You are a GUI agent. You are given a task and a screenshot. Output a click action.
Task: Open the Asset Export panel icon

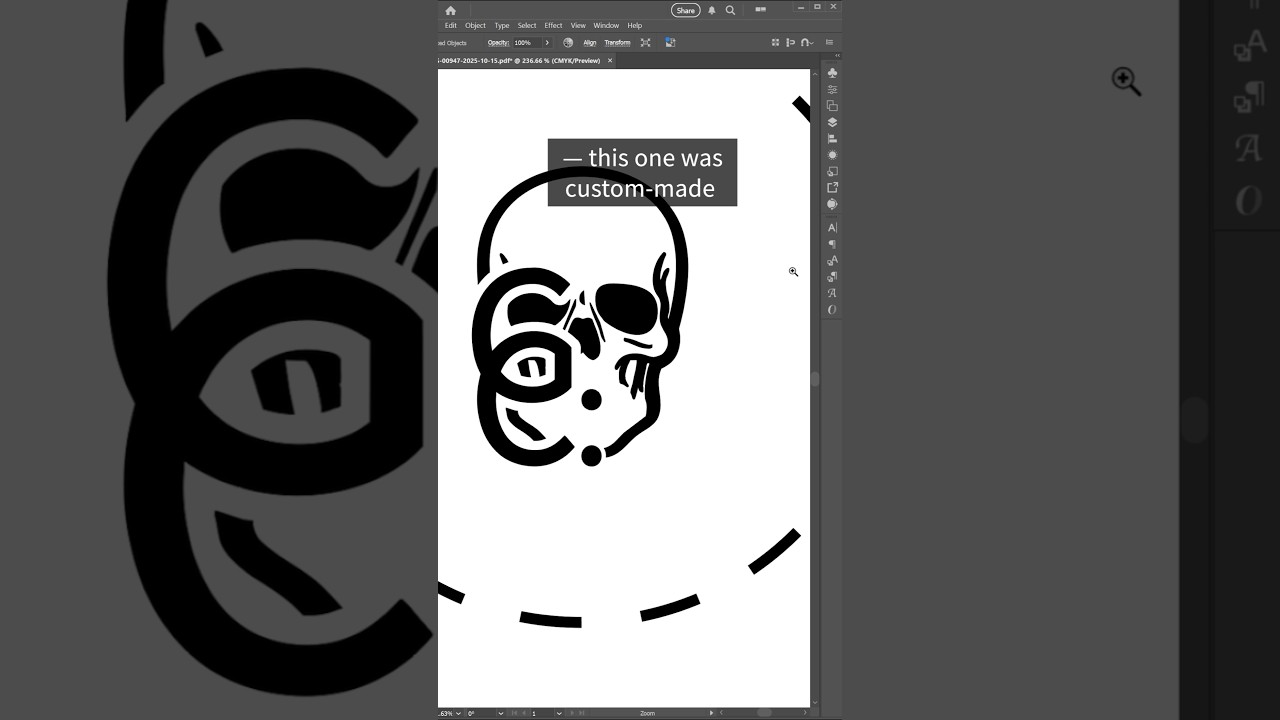[x=832, y=187]
